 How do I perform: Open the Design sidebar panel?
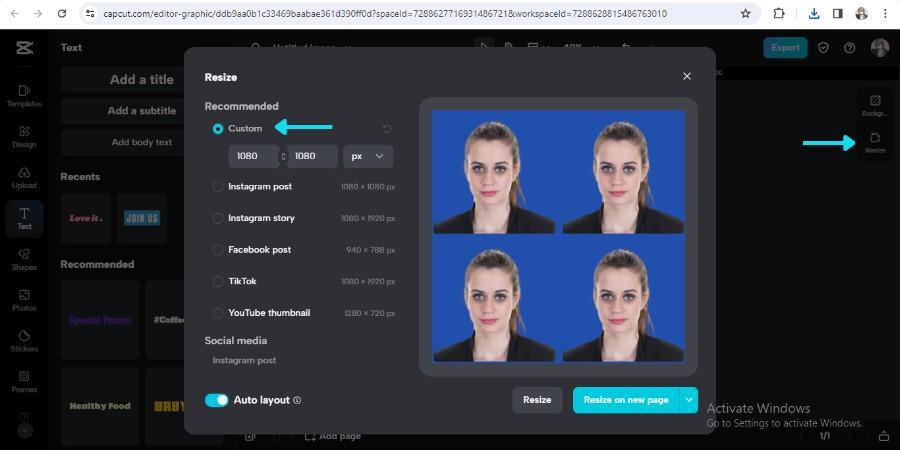24,137
